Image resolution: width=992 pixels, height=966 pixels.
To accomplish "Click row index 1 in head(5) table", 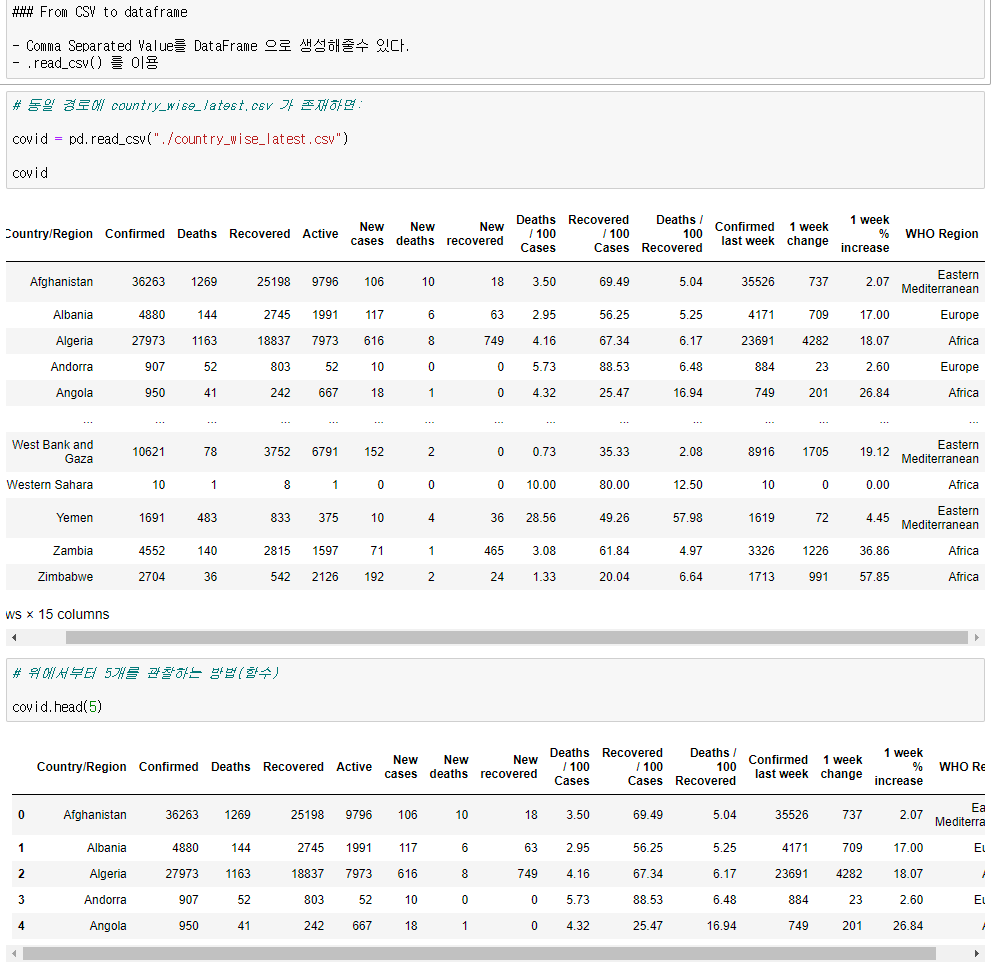I will pyautogui.click(x=22, y=847).
